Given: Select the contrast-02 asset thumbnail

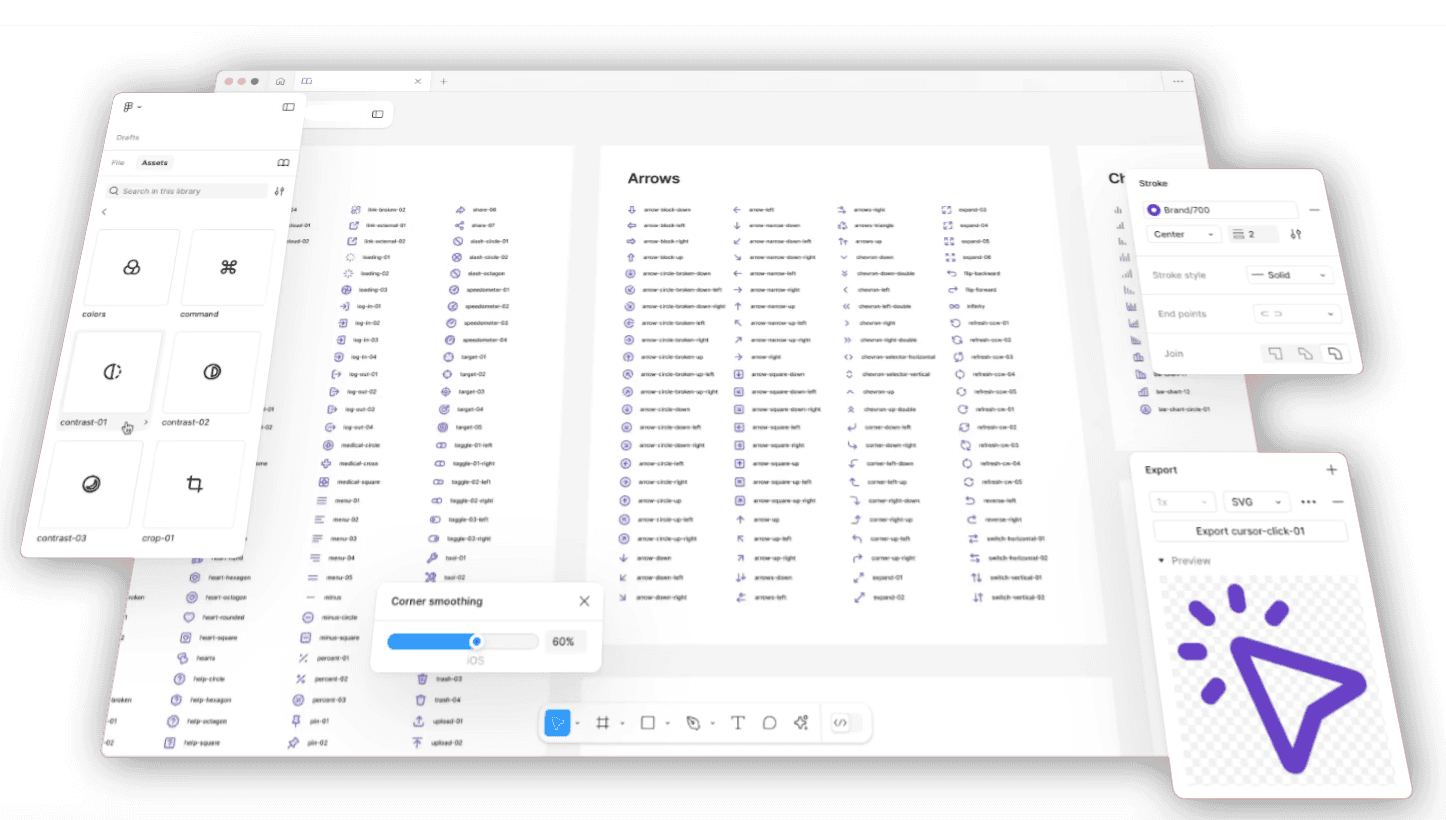Looking at the screenshot, I should point(211,372).
